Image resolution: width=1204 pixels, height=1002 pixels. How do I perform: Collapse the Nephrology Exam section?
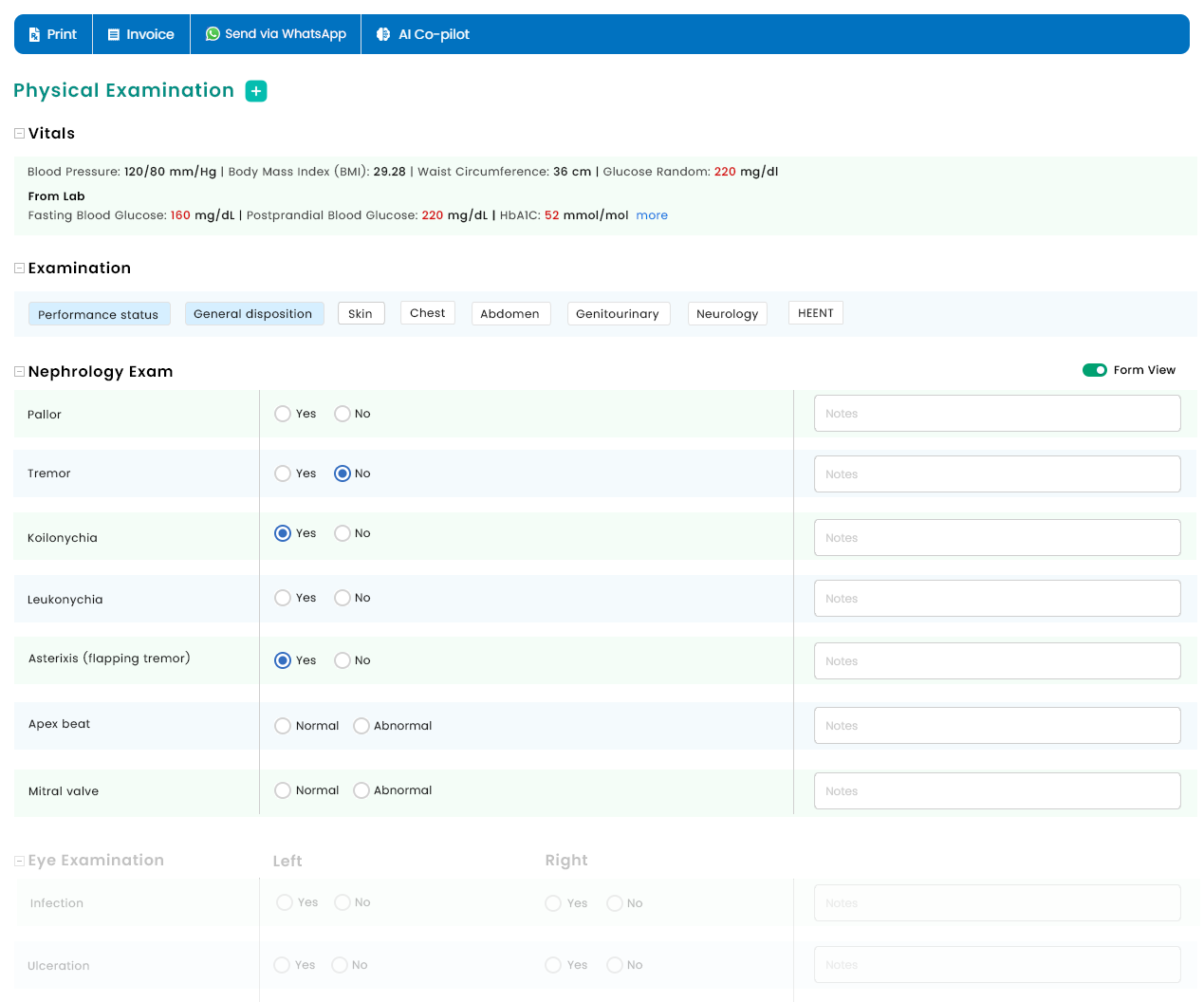point(19,372)
